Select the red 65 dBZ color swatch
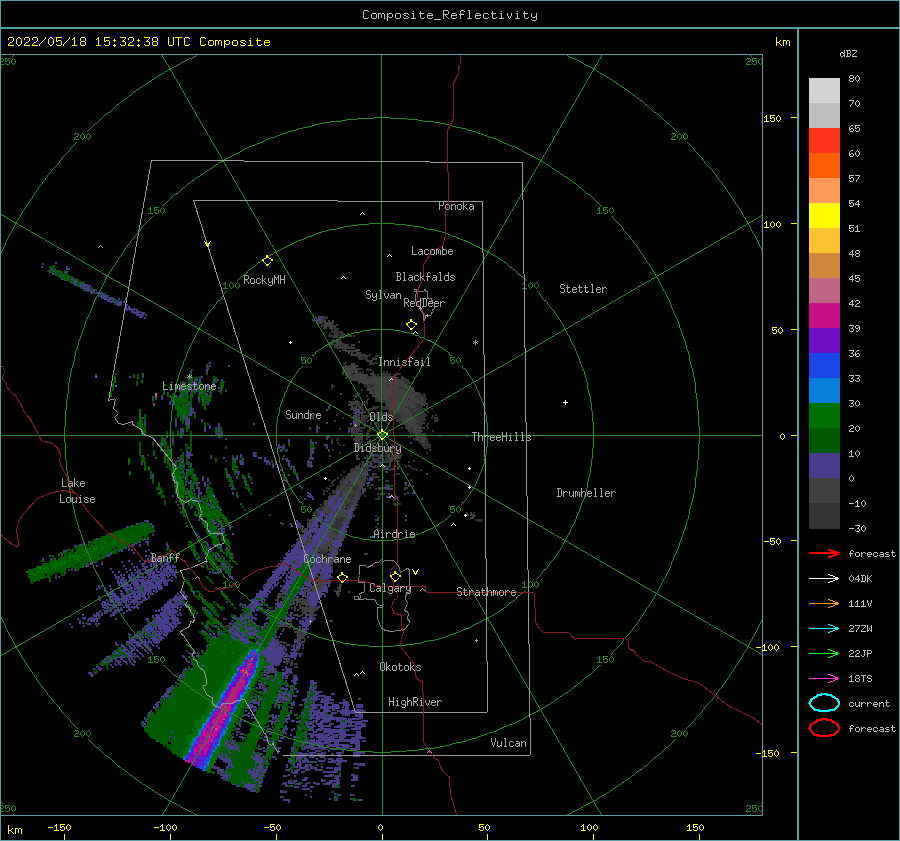Screen dimensions: 900x841 click(x=824, y=140)
